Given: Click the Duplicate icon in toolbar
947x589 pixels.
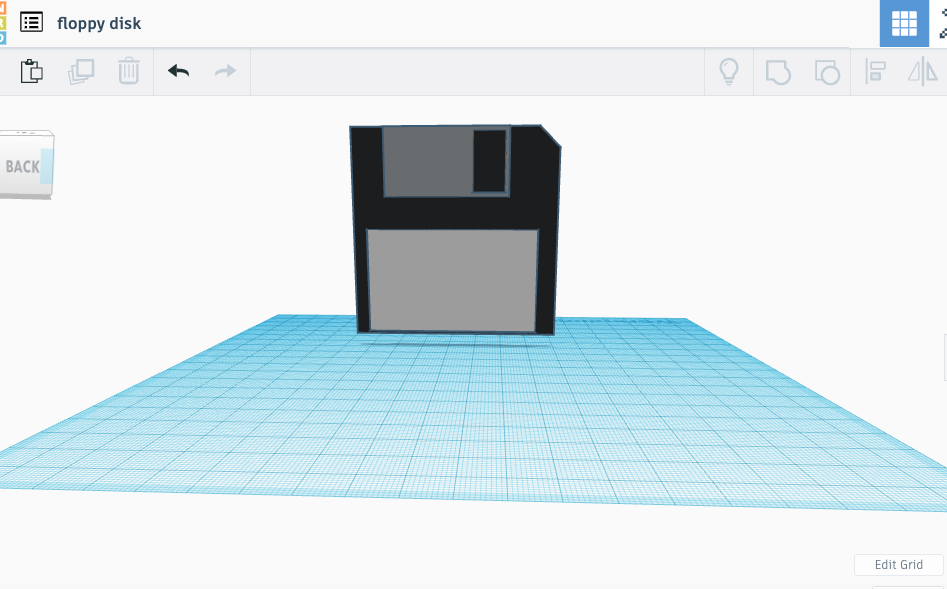Looking at the screenshot, I should (81, 71).
